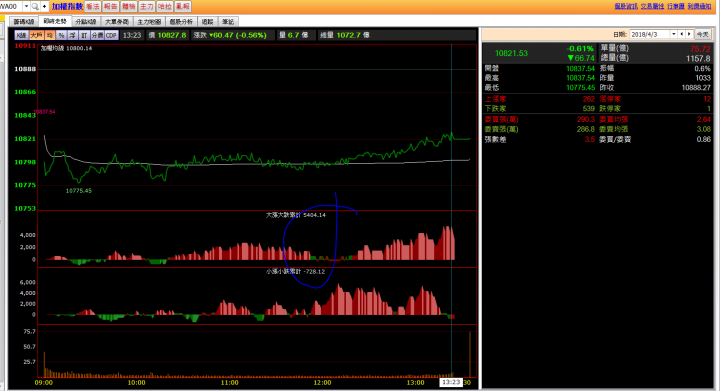The height and width of the screenshot is (391, 720).
Task: Click into the WA00 symbol input box
Action: 11,6
